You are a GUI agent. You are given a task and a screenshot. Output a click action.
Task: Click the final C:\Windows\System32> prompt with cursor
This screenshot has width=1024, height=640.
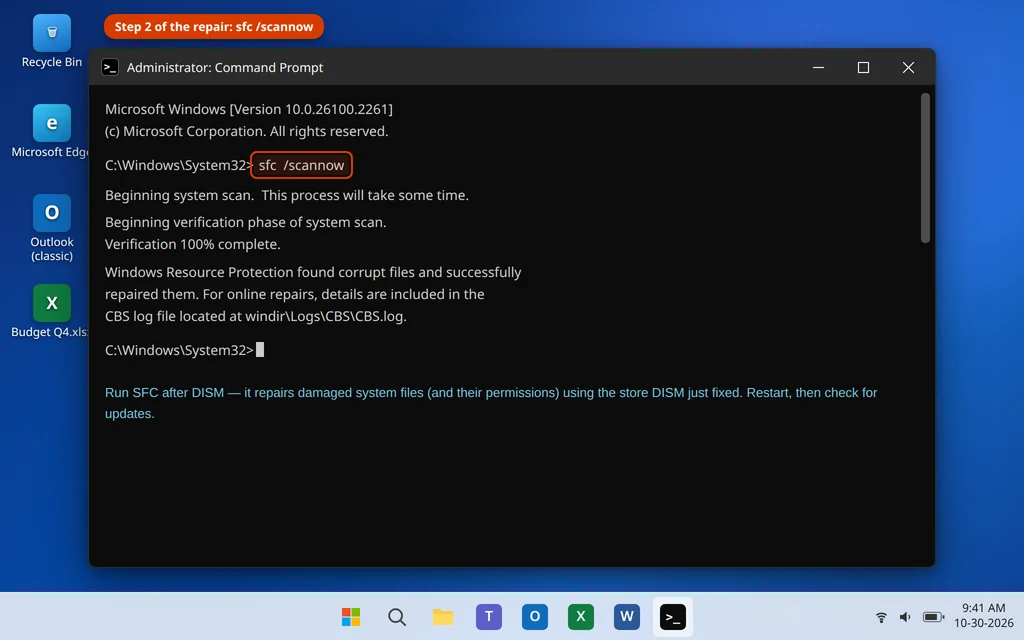click(184, 350)
